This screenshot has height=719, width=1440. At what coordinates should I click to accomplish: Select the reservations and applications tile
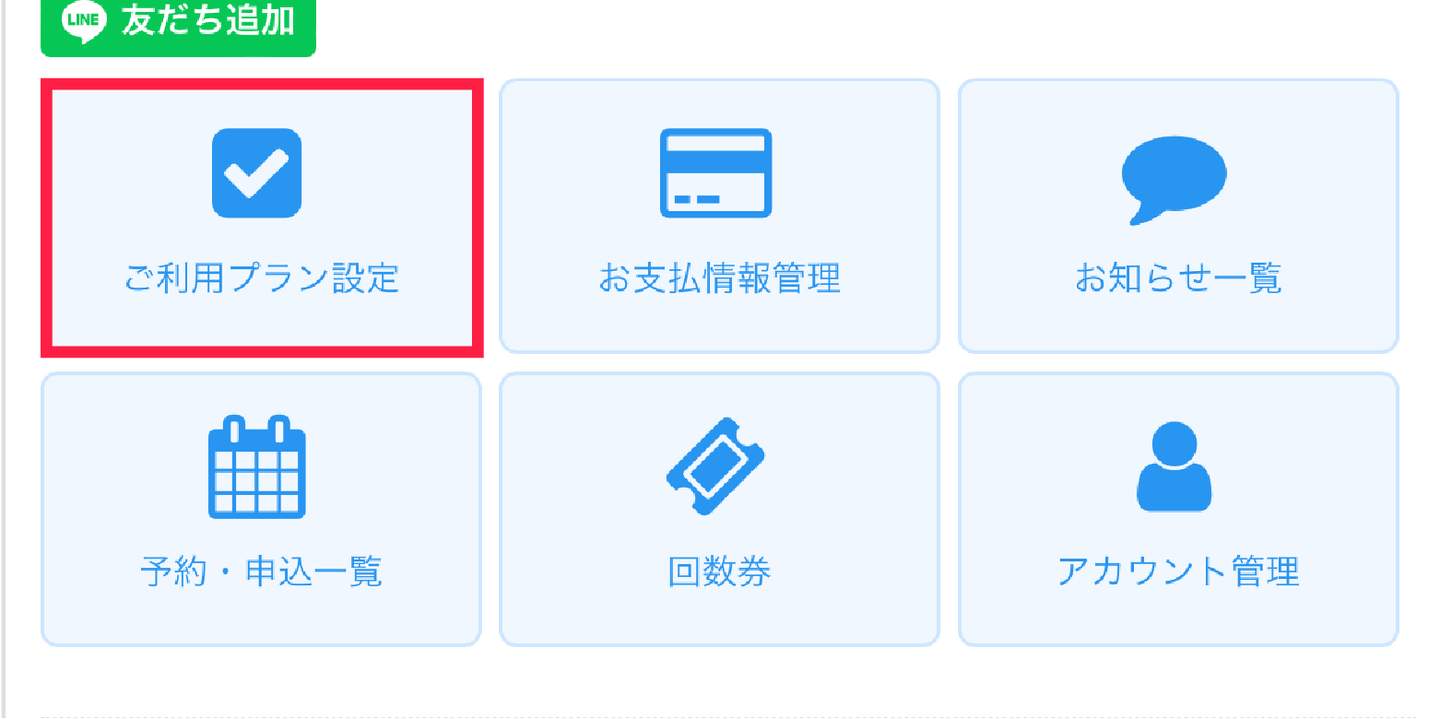click(x=261, y=510)
